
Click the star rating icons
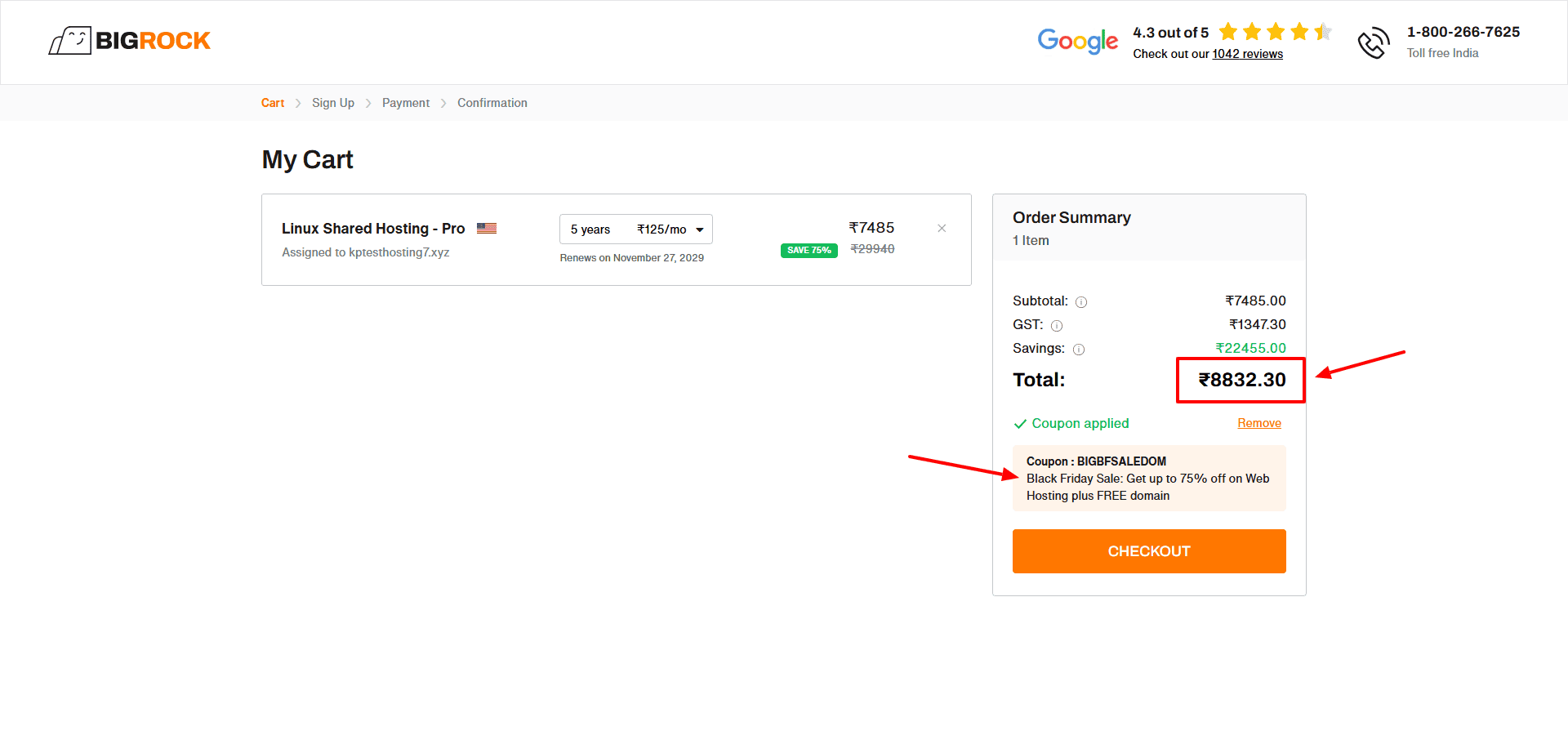(x=1275, y=32)
